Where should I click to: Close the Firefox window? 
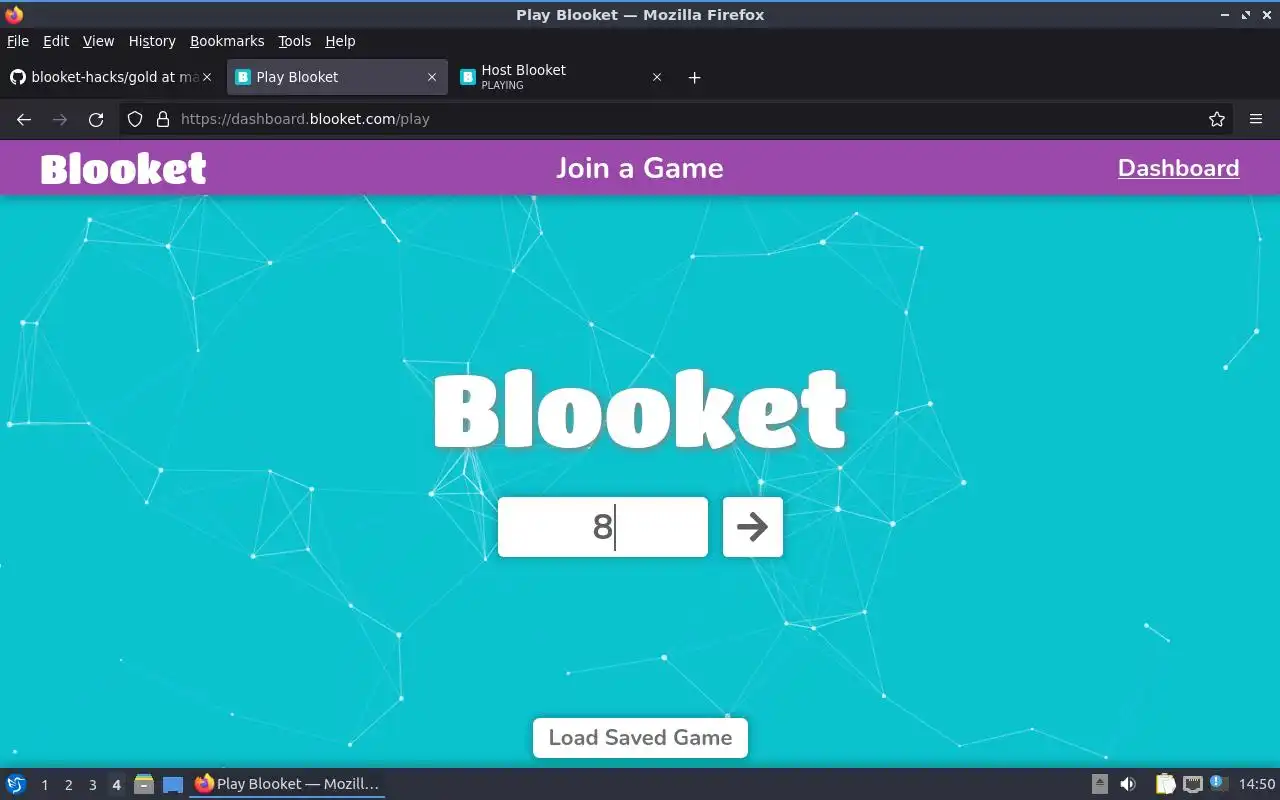tap(1267, 15)
